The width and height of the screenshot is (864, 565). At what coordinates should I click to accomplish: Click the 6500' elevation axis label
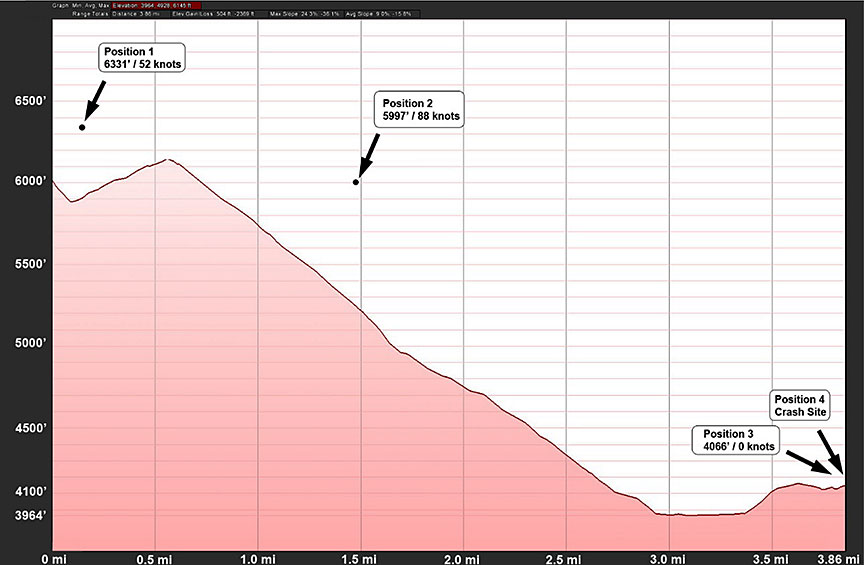25,103
